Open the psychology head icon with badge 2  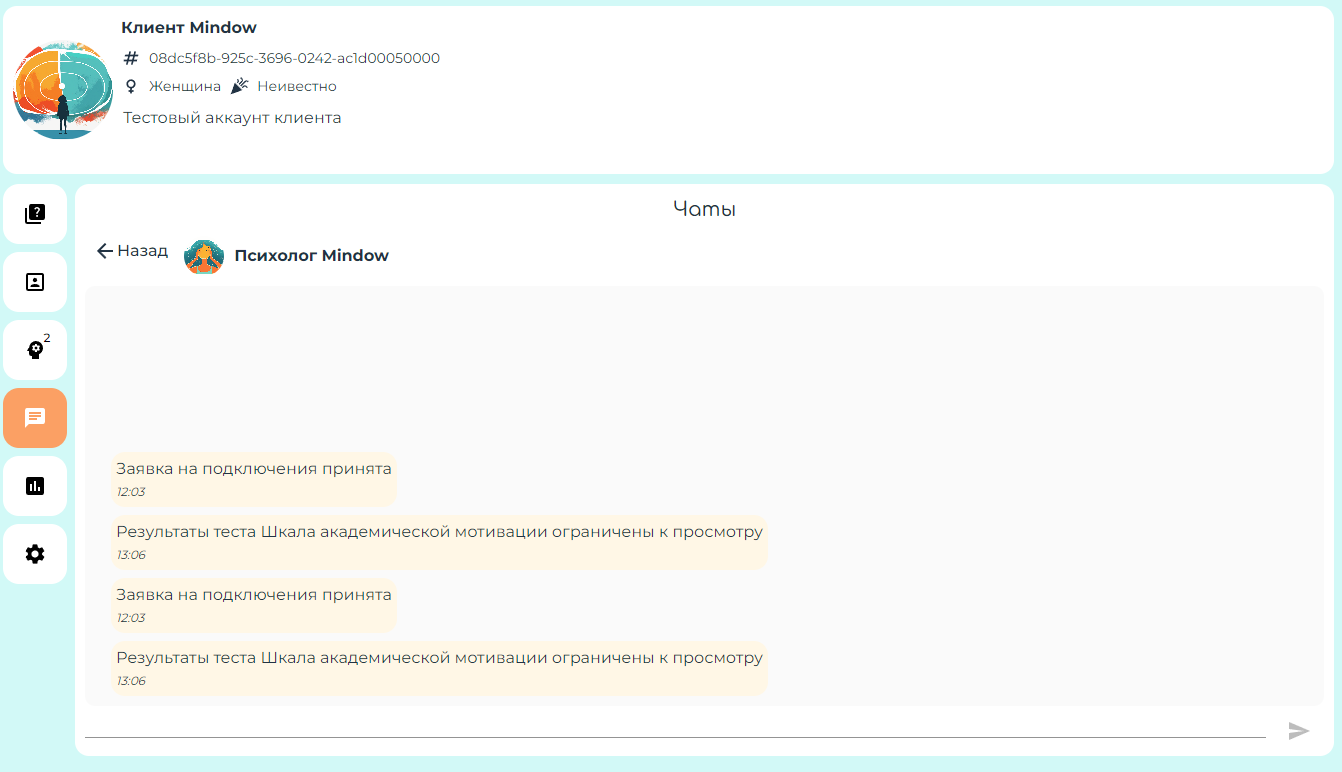[35, 350]
